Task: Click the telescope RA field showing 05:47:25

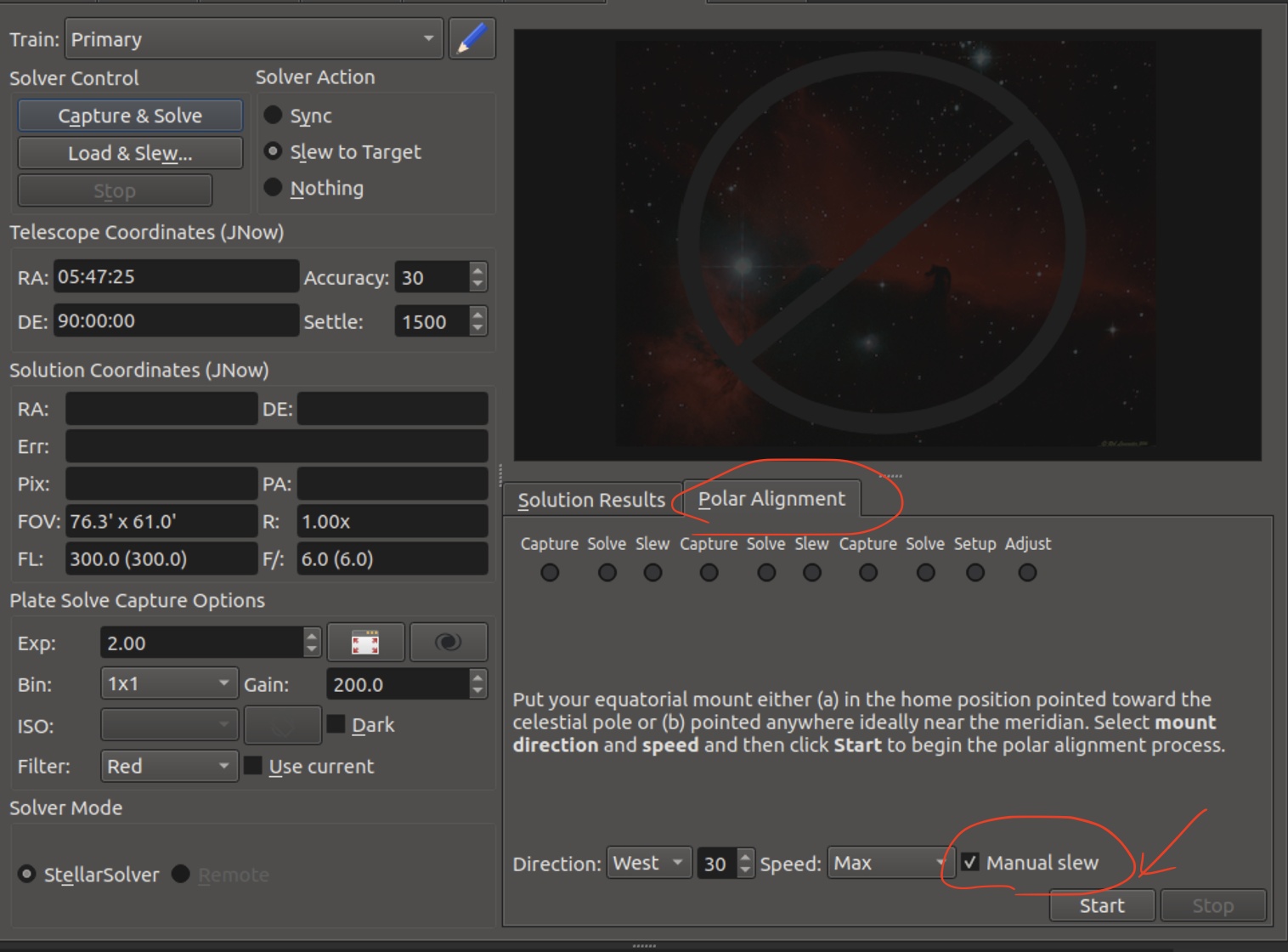Action: 177,276
